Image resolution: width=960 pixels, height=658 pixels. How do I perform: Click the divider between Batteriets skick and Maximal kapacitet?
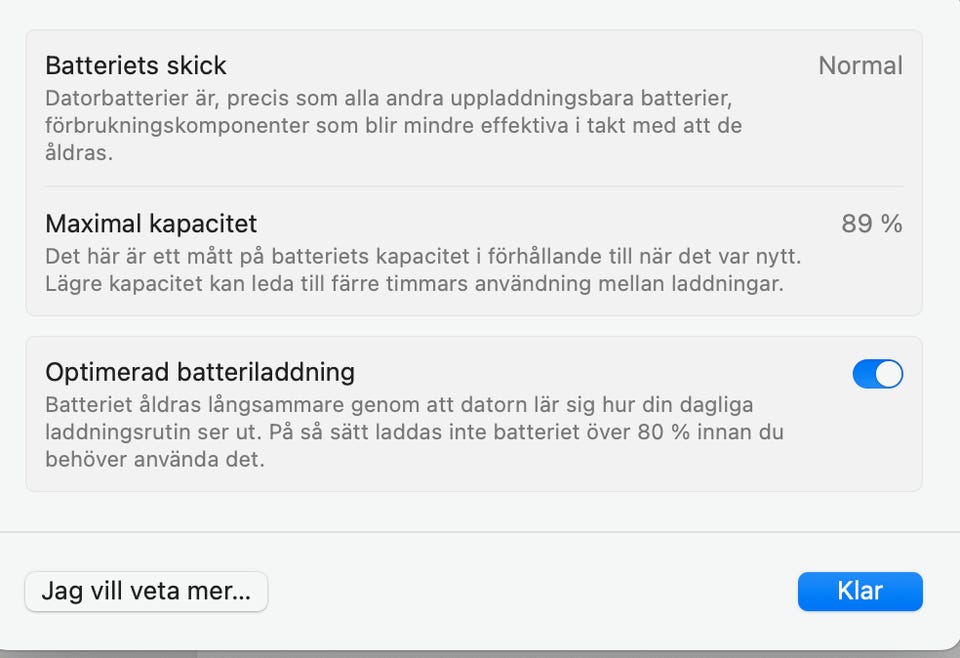click(x=474, y=187)
